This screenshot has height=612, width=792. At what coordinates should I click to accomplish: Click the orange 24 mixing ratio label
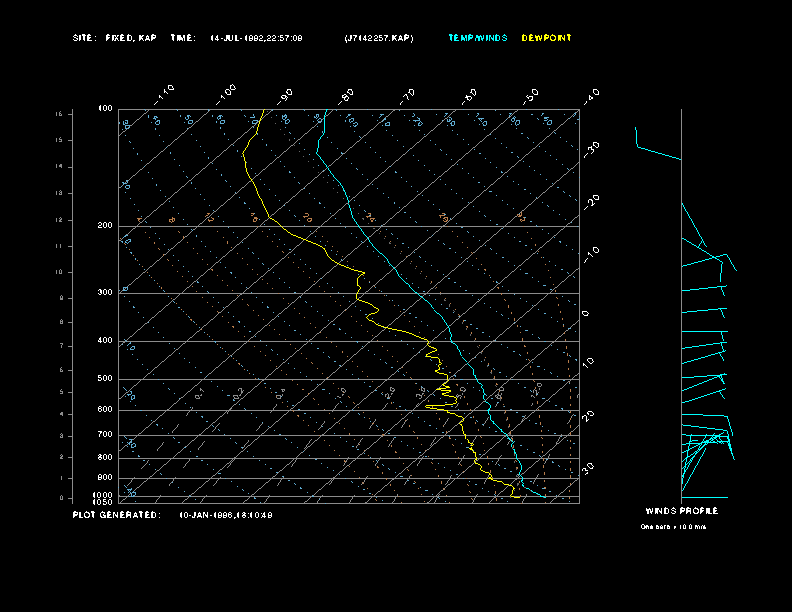(371, 218)
